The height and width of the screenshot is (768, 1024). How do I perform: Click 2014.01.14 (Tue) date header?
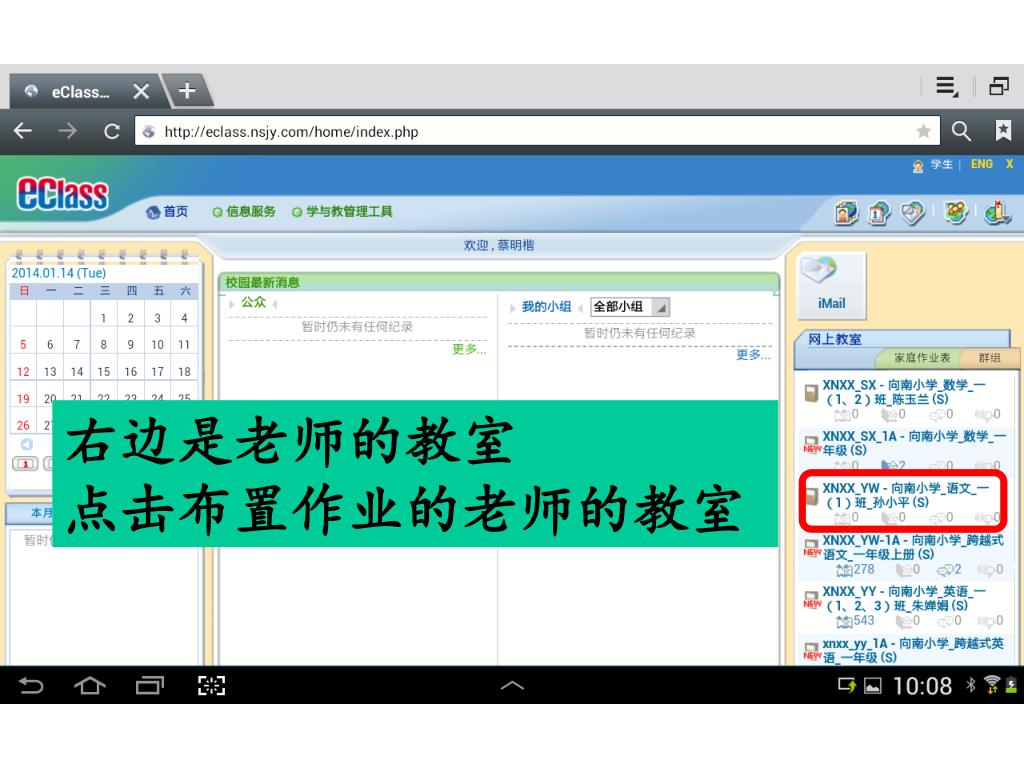[x=59, y=273]
